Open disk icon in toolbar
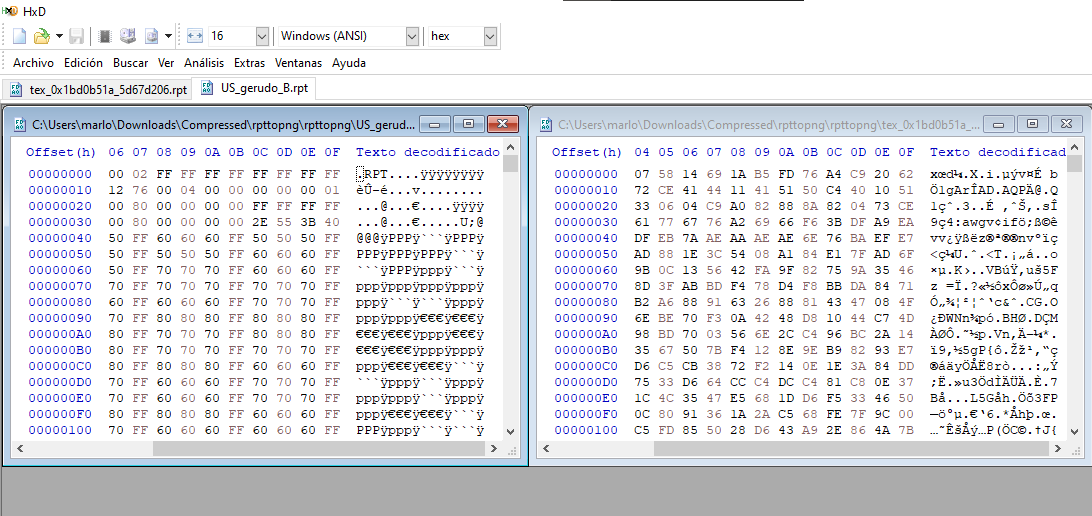The image size is (1092, 516). point(127,36)
